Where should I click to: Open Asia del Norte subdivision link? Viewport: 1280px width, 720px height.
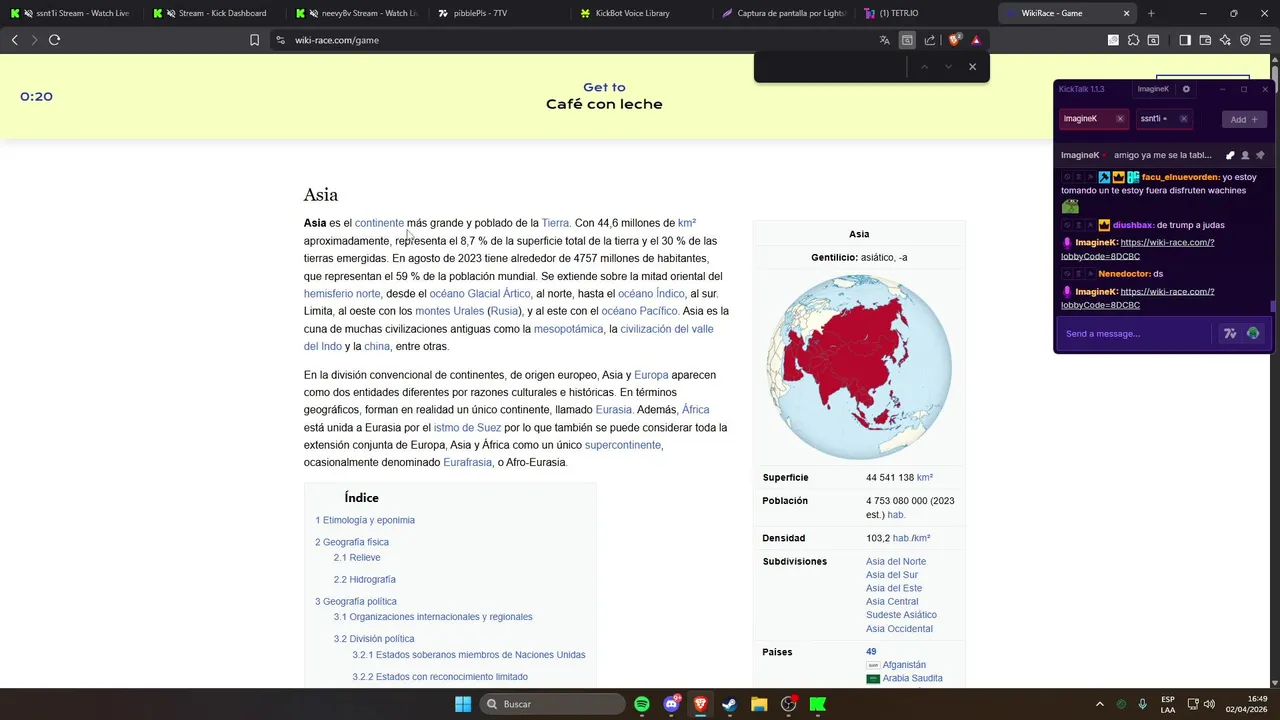point(896,562)
